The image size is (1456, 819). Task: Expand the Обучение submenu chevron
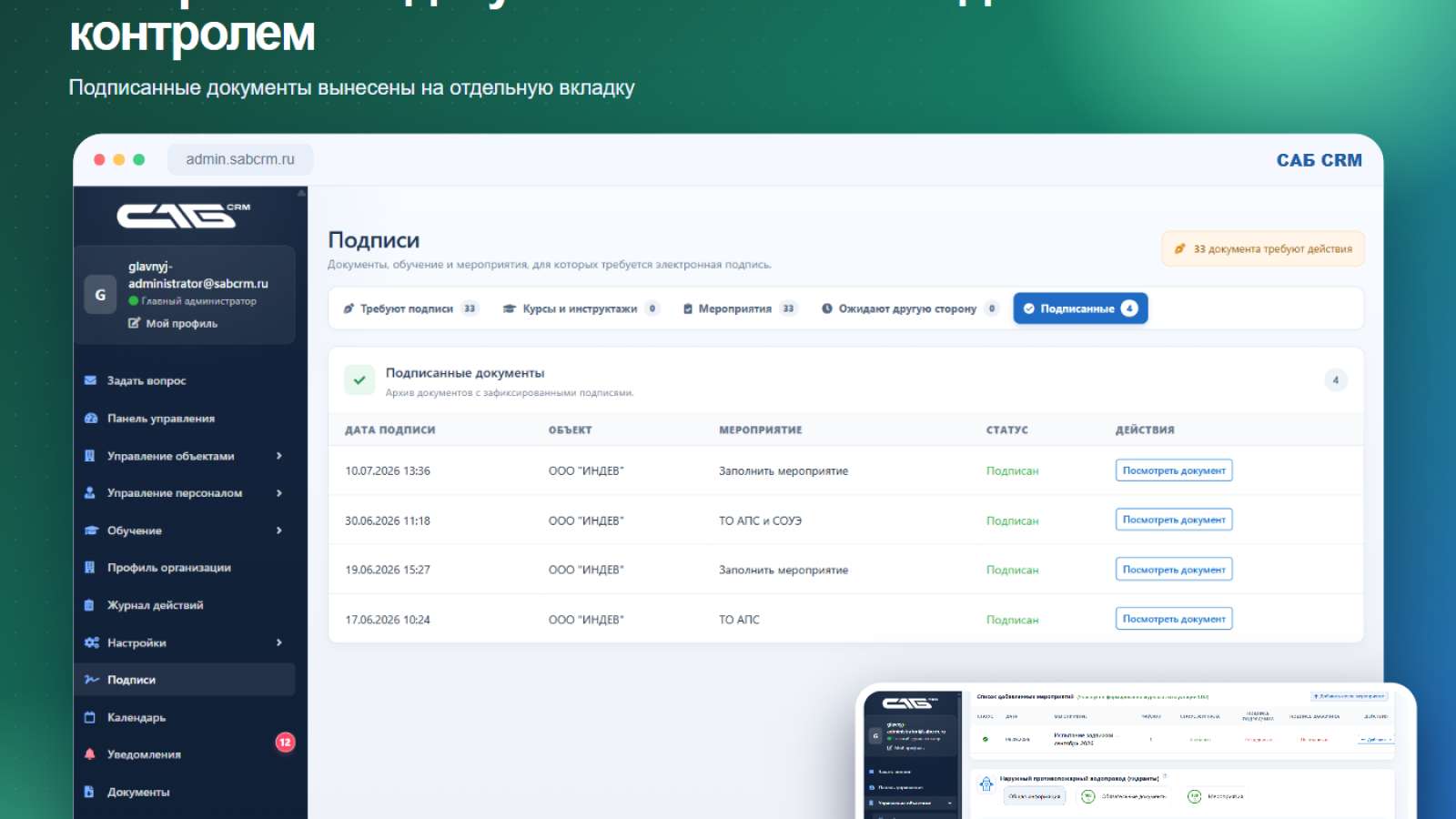coord(278,531)
